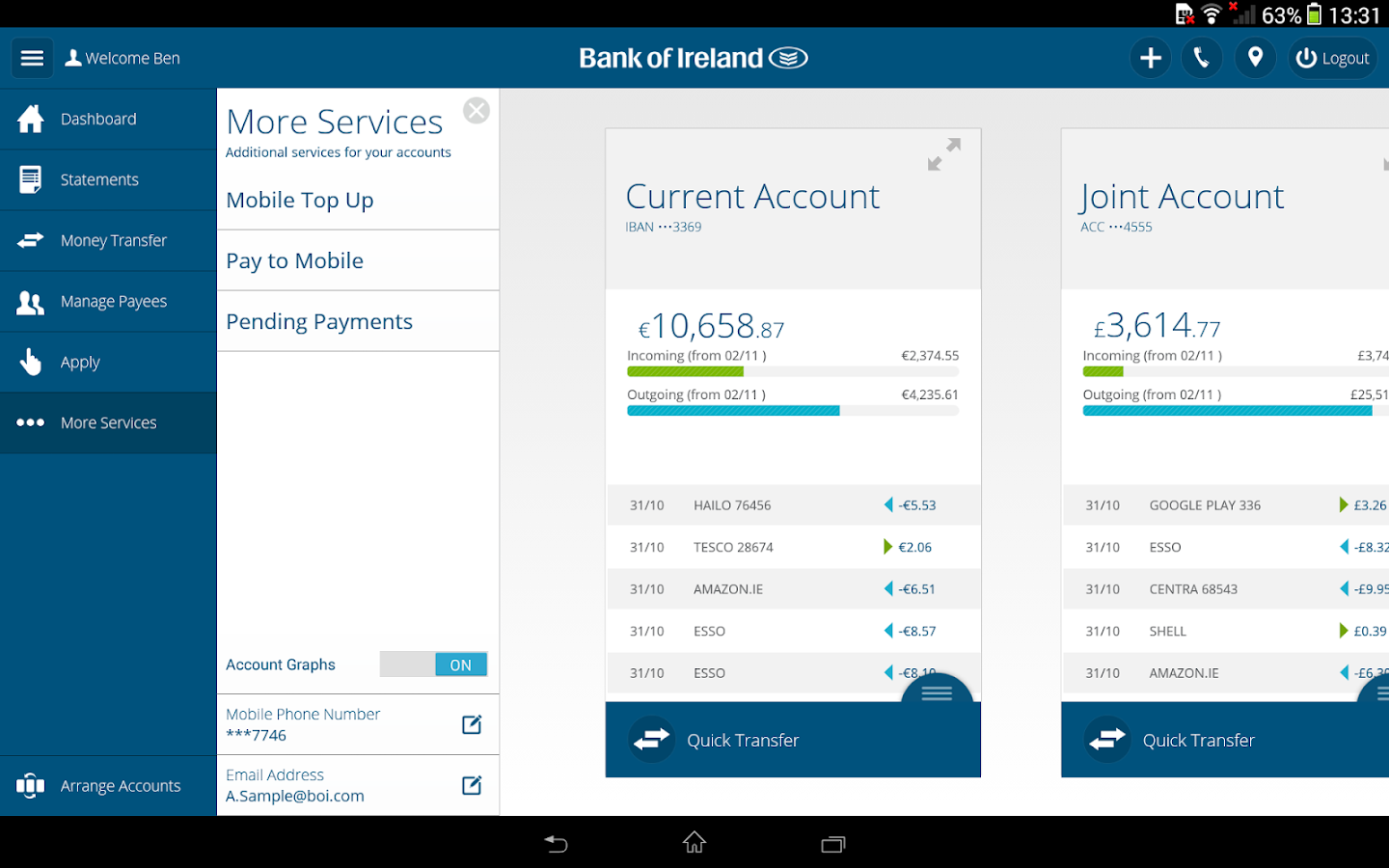Image resolution: width=1389 pixels, height=868 pixels.
Task: Tap the €4,235.61 outgoing amount
Action: pos(930,394)
